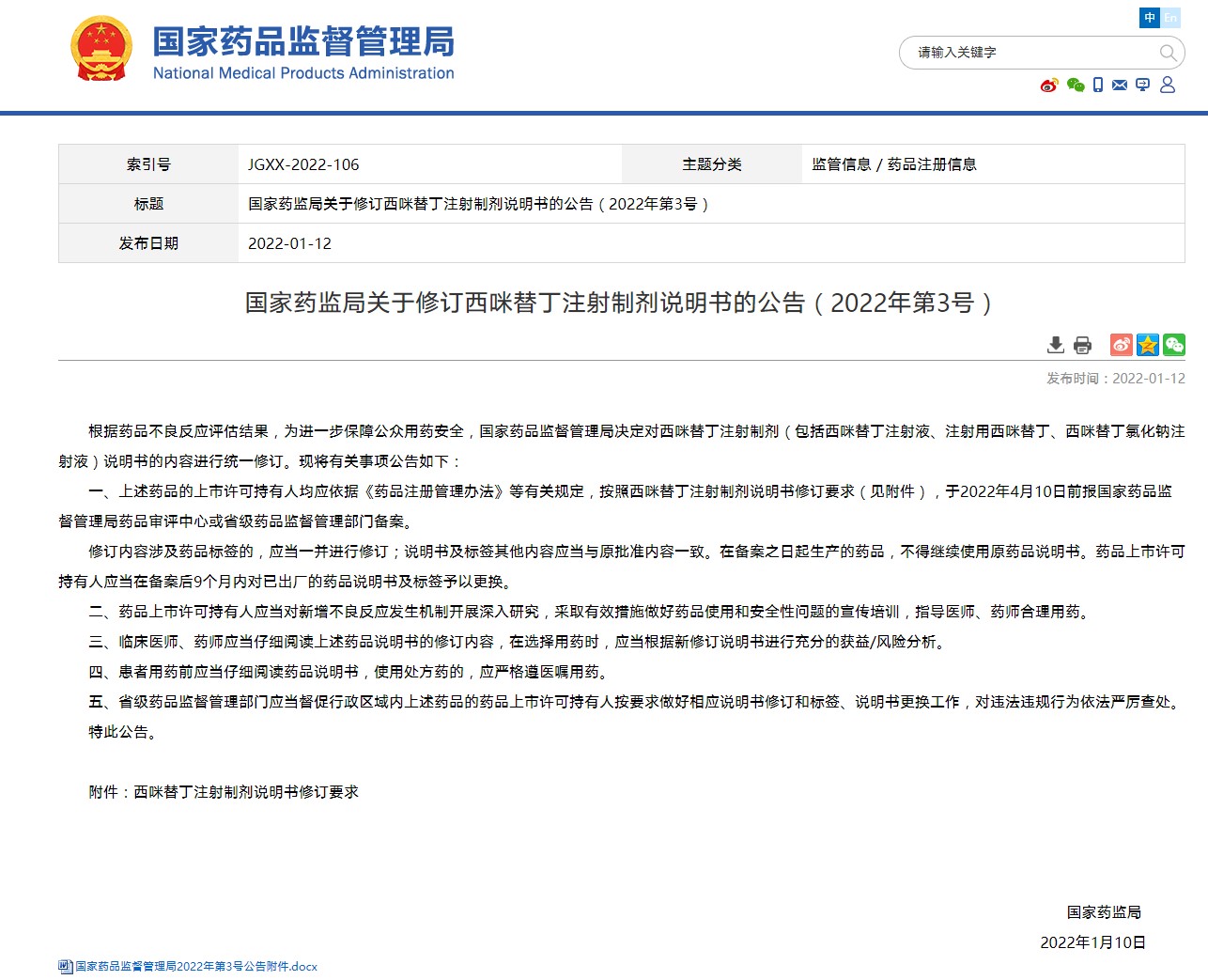Image resolution: width=1208 pixels, height=980 pixels.
Task: Open the user account icon in header
Action: click(1168, 86)
